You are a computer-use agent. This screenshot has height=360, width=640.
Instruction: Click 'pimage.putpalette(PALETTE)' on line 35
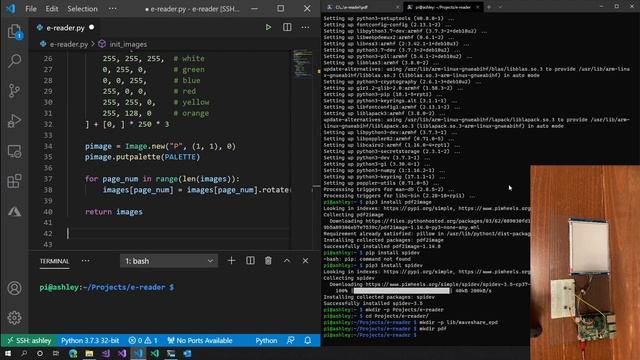tap(142, 157)
